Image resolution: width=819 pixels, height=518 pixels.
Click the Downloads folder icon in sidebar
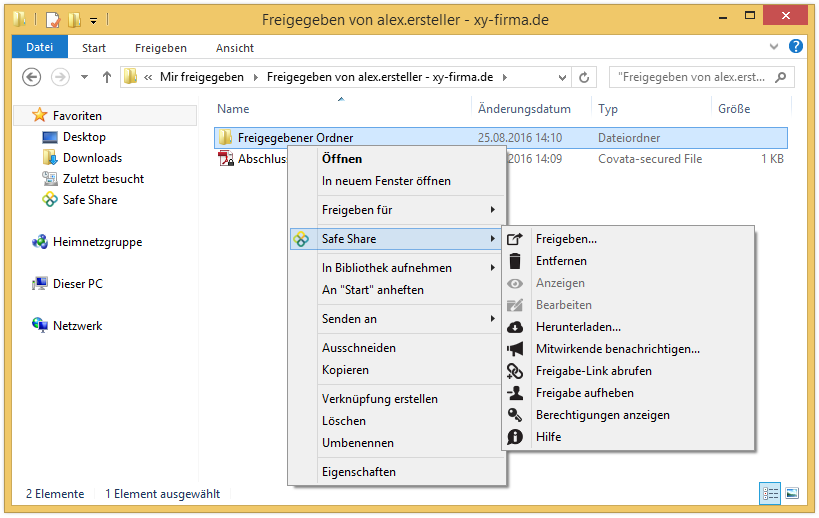[50, 158]
